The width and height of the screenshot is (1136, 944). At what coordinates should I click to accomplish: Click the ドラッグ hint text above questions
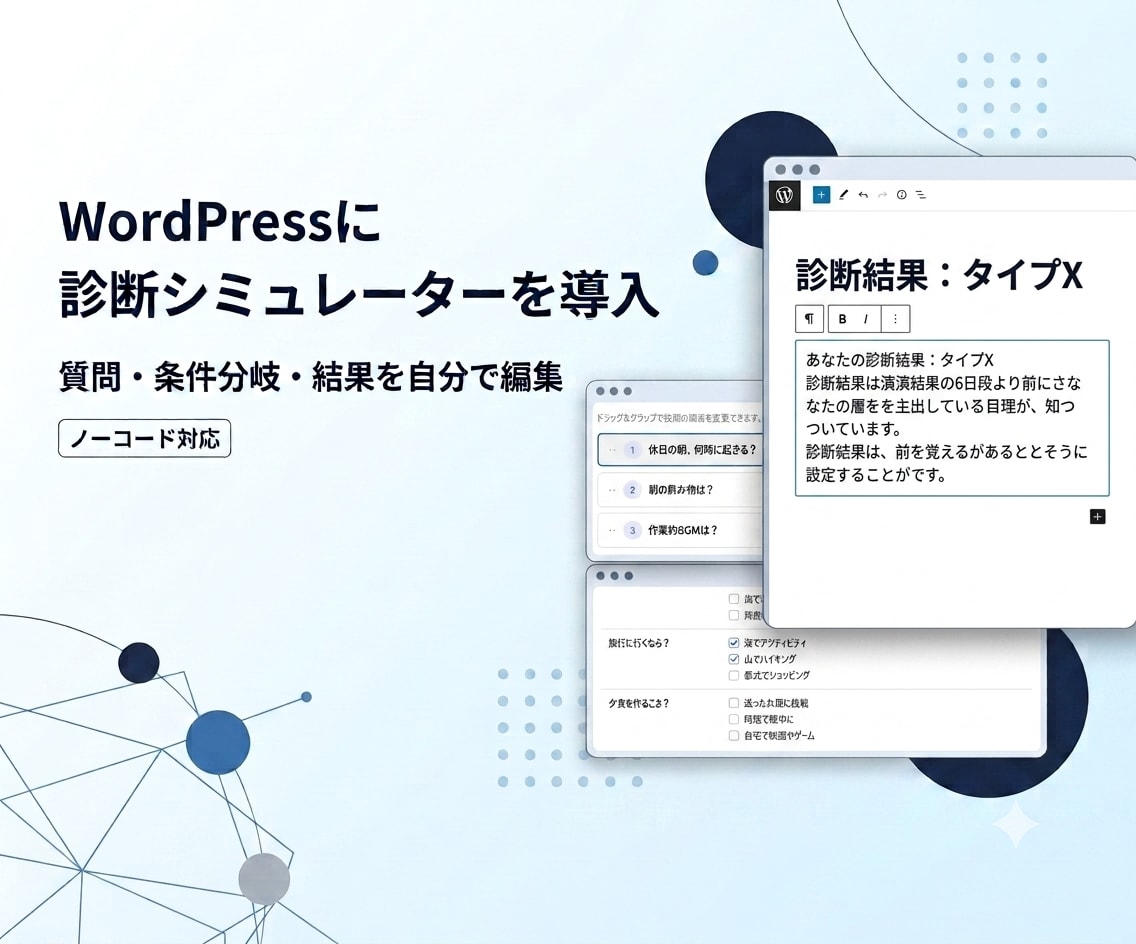tap(679, 418)
